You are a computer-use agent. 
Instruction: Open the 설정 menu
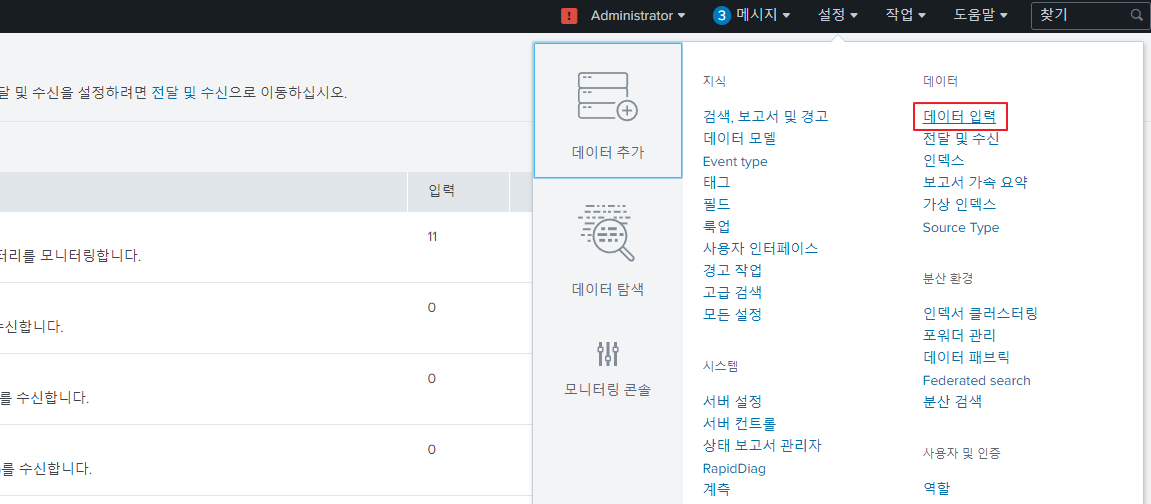point(838,15)
